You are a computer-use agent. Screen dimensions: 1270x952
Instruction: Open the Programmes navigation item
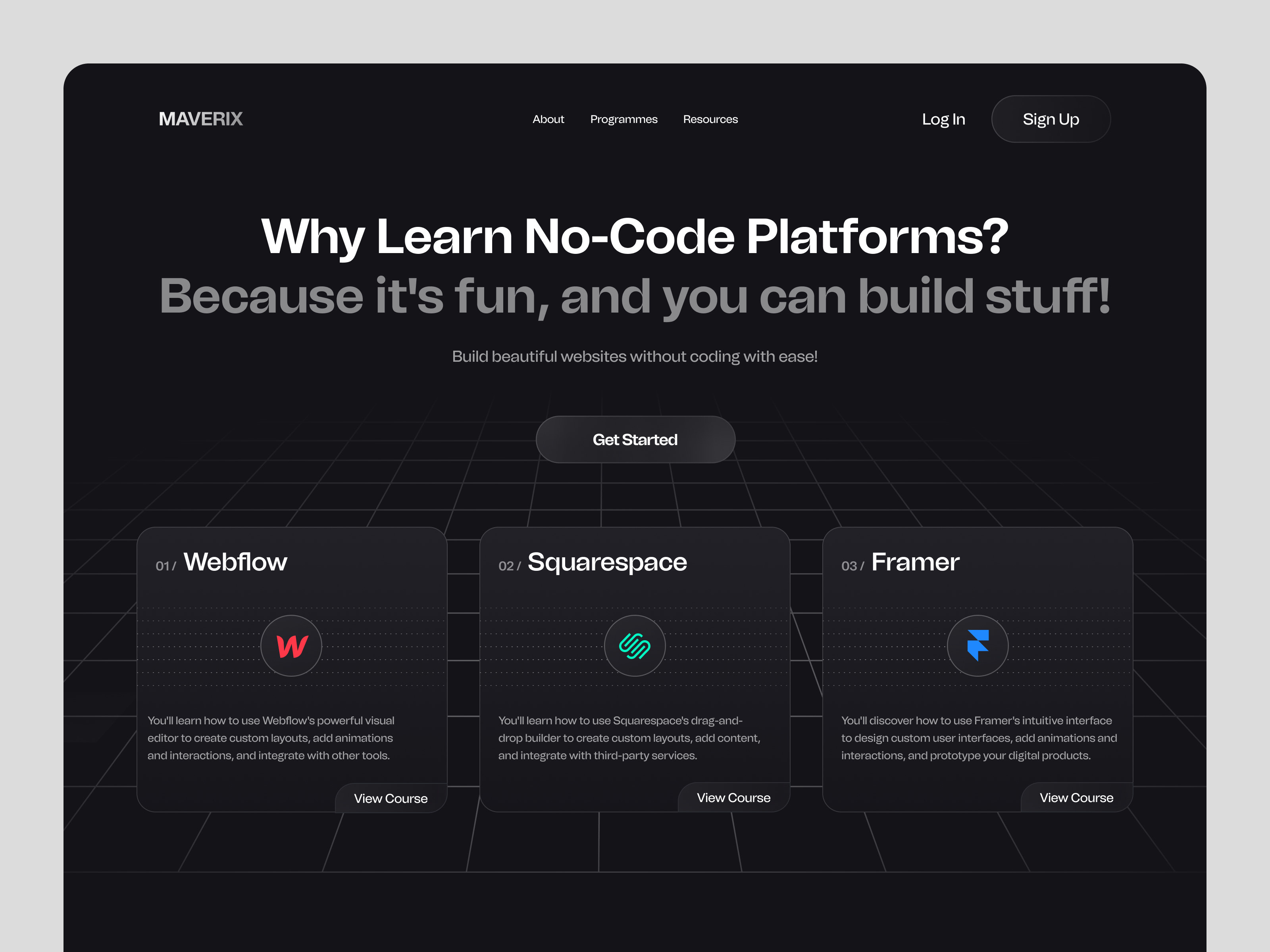[623, 119]
